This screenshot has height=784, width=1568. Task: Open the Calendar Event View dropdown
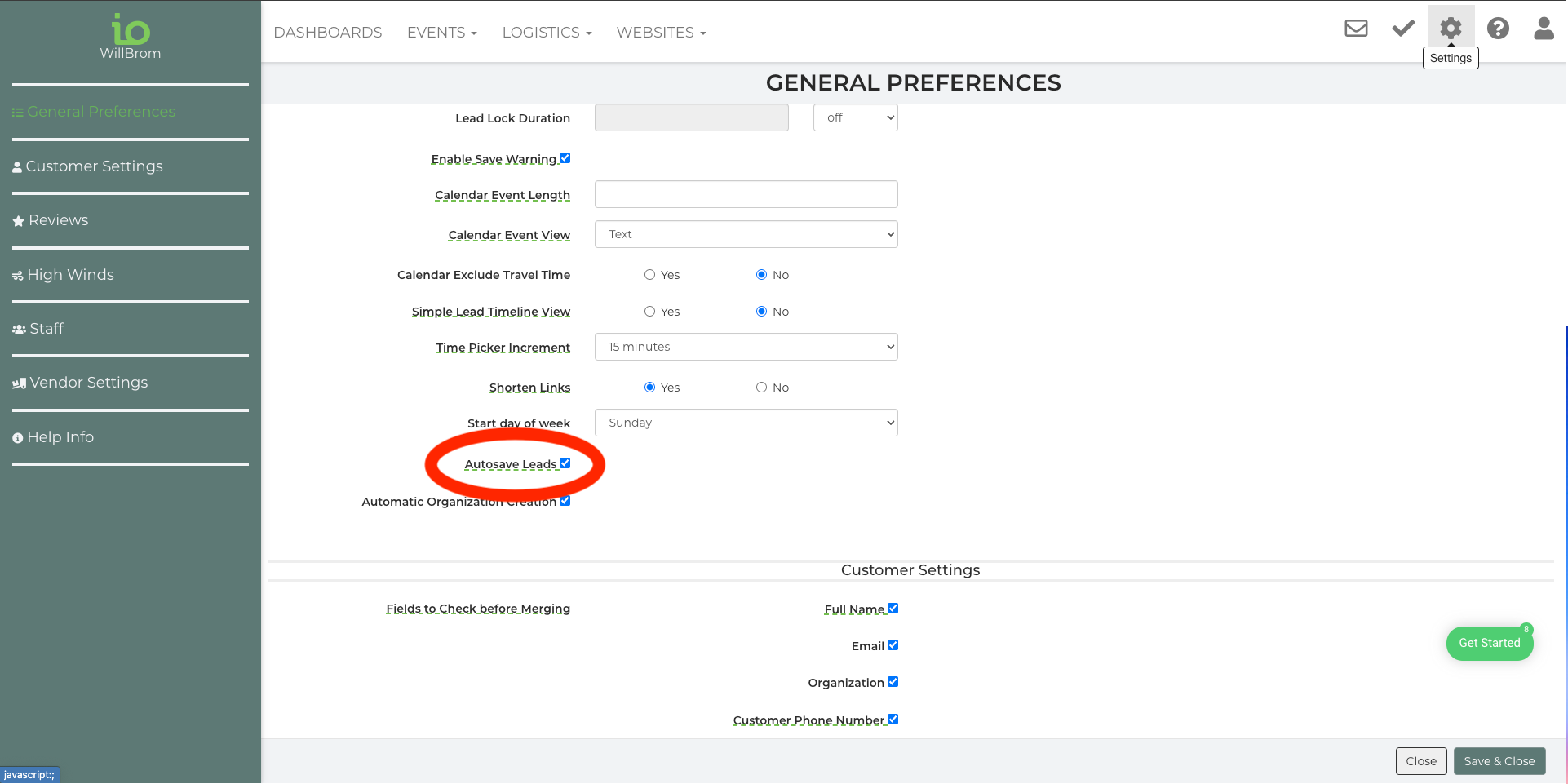(x=746, y=234)
